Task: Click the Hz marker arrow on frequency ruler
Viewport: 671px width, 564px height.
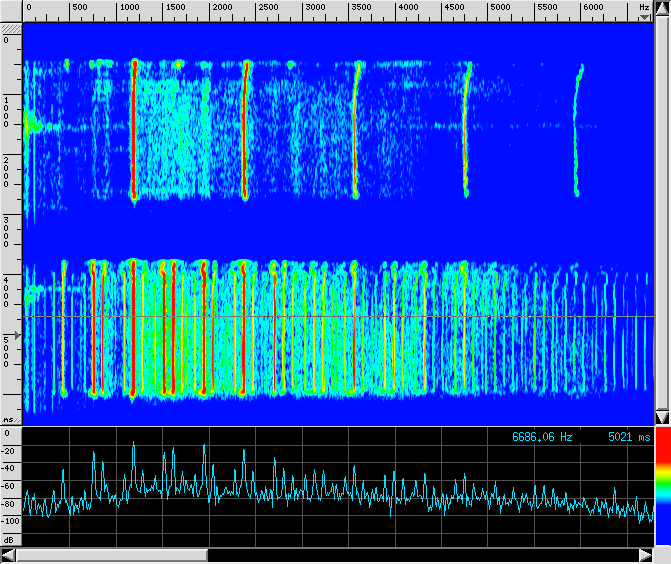Action: click(x=645, y=17)
